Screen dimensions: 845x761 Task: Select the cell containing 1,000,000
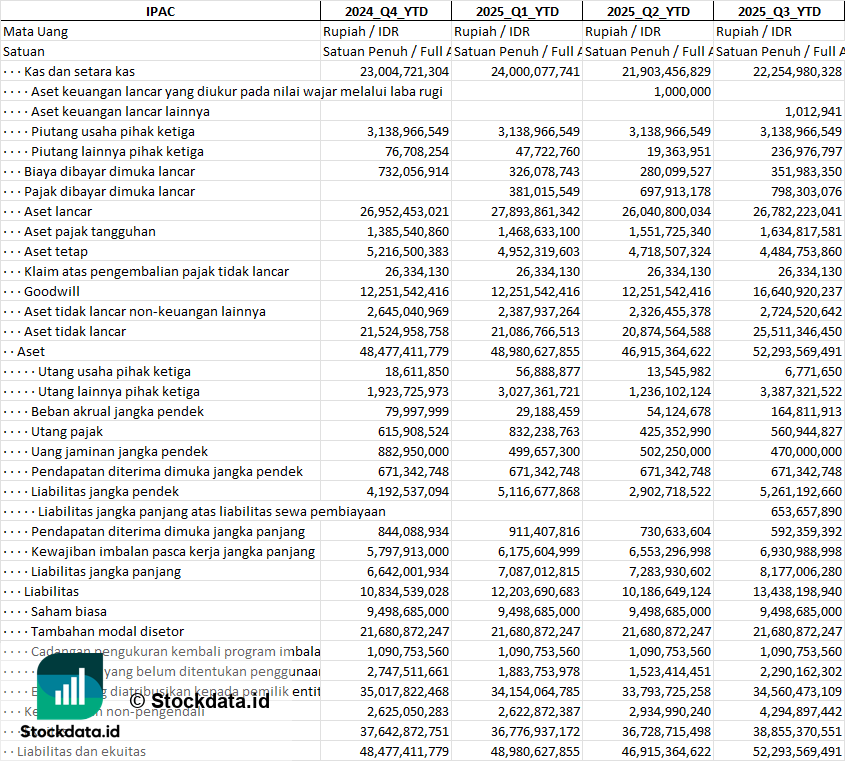coord(681,91)
